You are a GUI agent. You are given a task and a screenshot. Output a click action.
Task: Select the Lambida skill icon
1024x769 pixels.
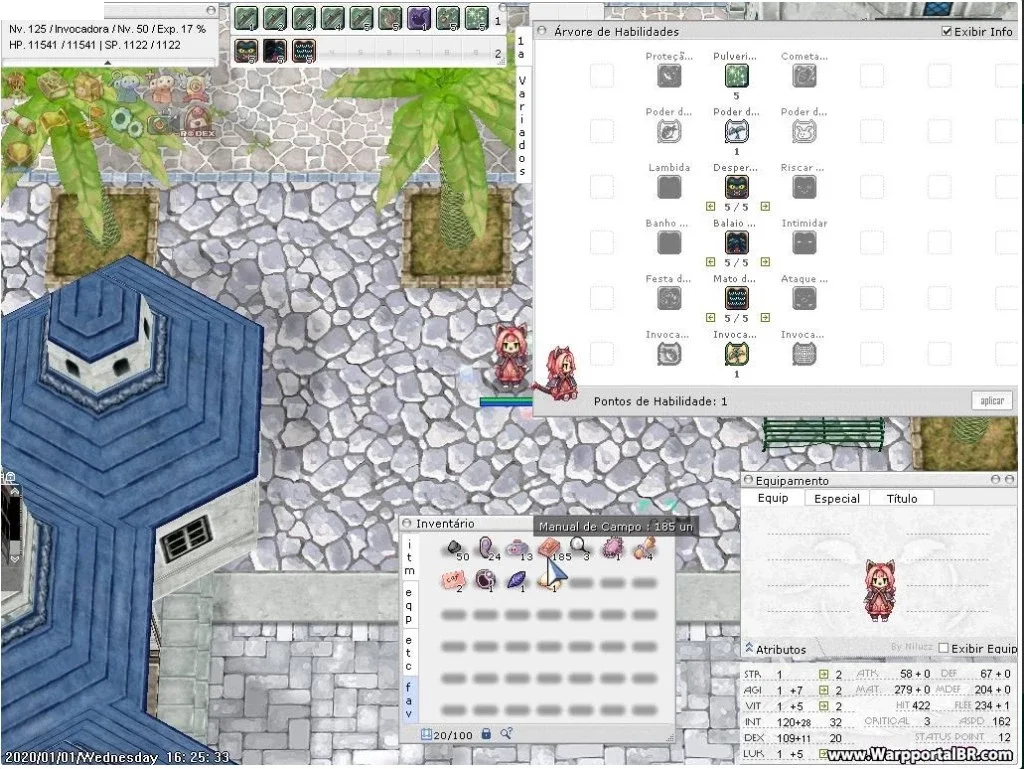click(x=669, y=187)
